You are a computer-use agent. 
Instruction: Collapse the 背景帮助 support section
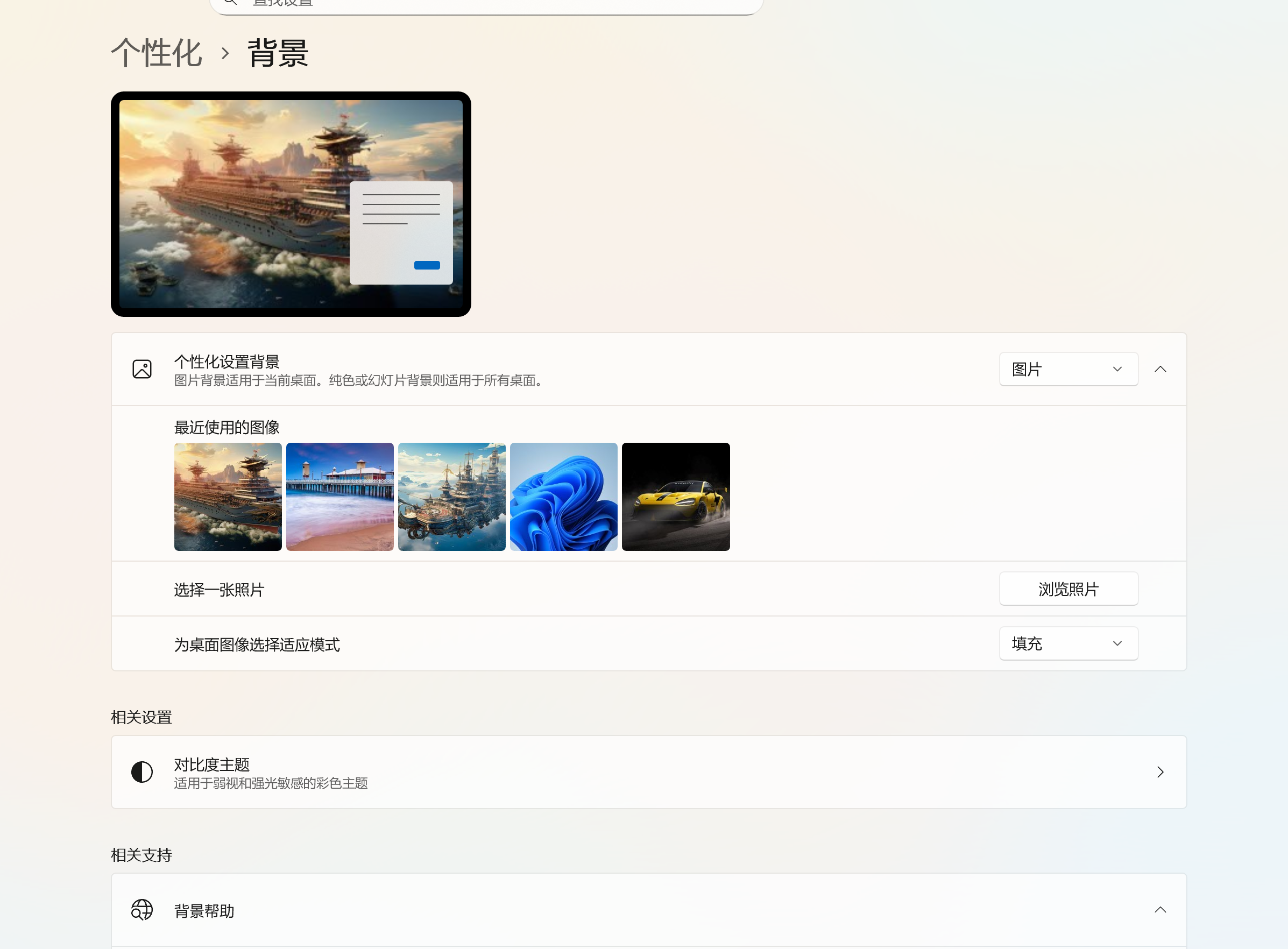[1160, 909]
